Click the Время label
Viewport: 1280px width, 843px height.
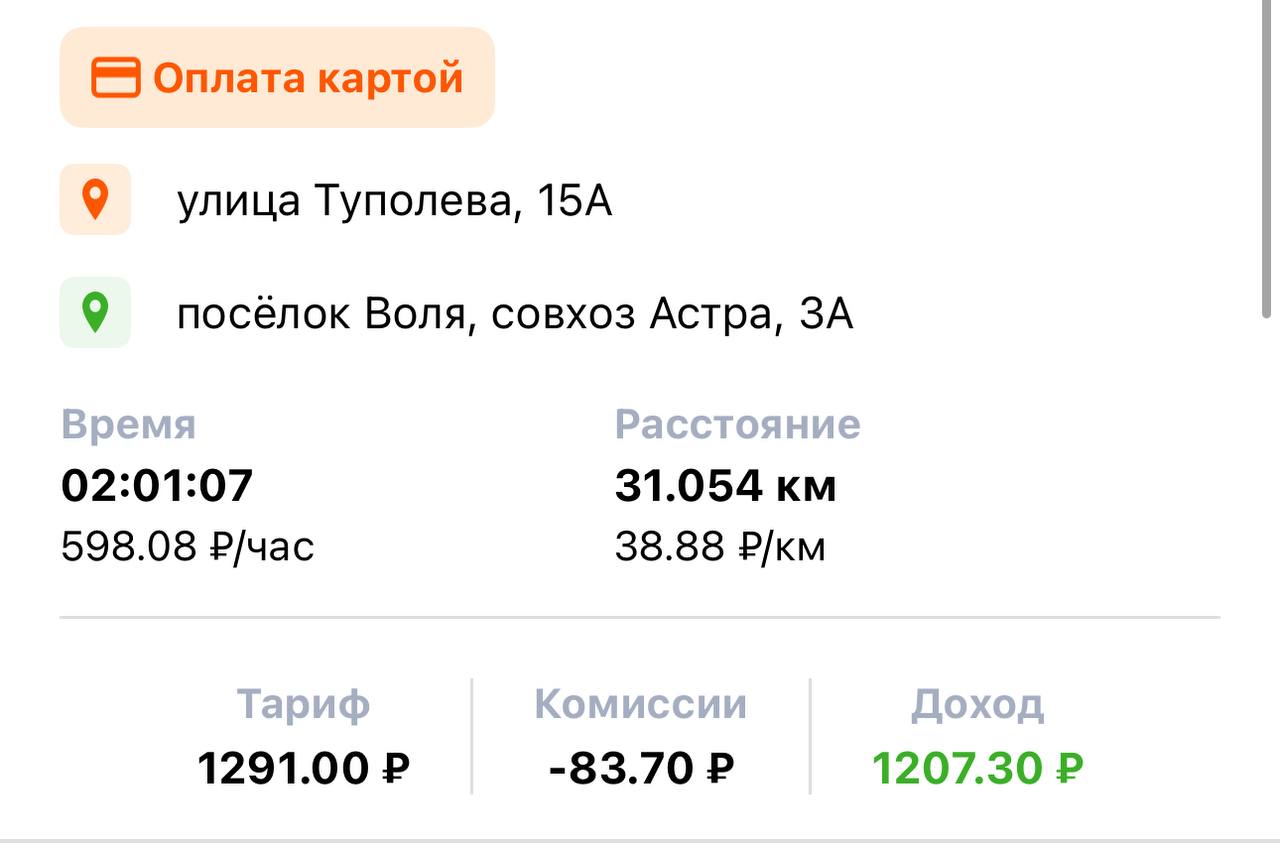(128, 424)
